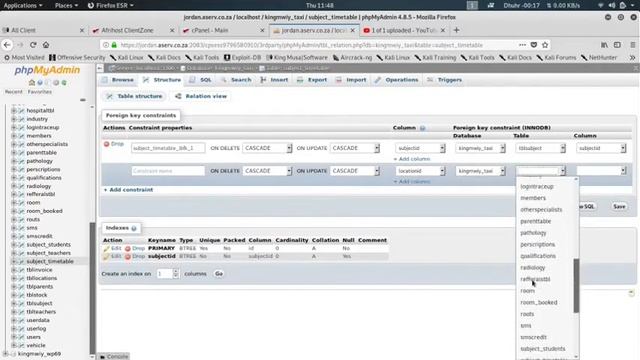The height and width of the screenshot is (360, 640).
Task: Open the locationid column dropdown
Action: pyautogui.click(x=420, y=171)
